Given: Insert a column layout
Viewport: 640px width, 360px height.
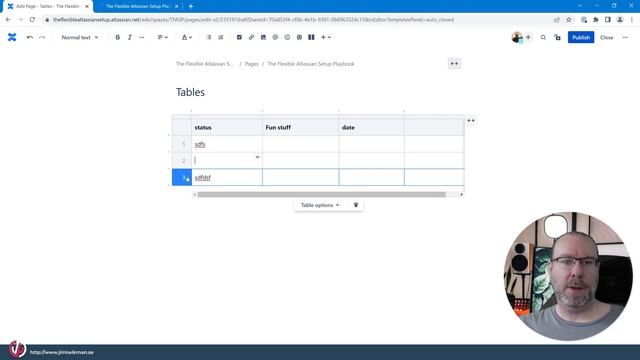Looking at the screenshot, I should [x=311, y=37].
